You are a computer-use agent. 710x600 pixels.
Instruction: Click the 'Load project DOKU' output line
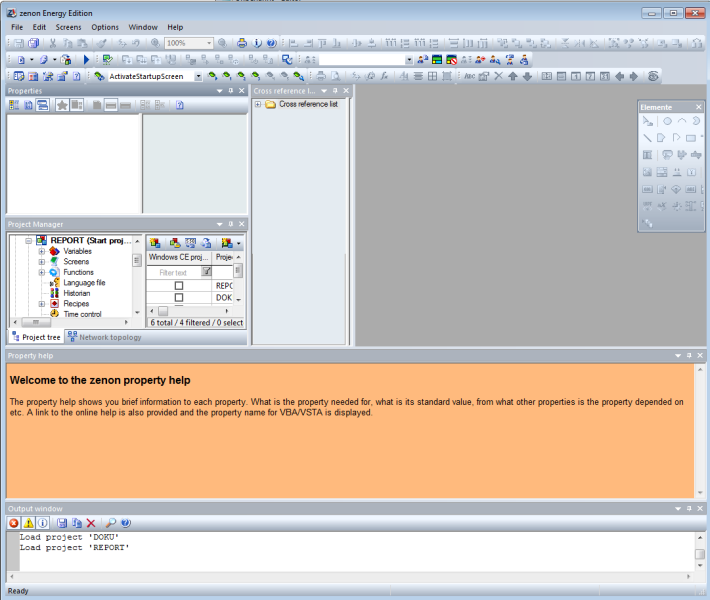[x=69, y=537]
